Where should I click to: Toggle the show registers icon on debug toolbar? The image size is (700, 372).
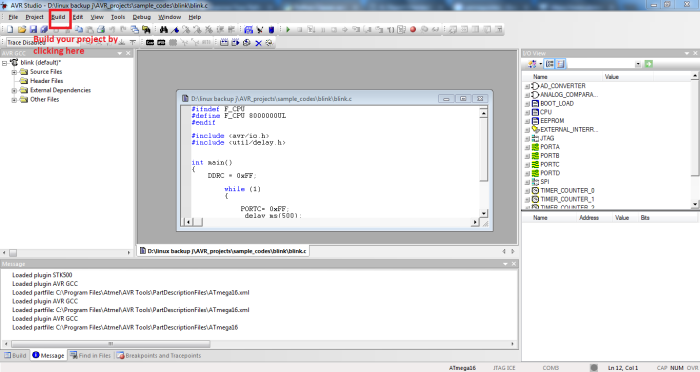(x=401, y=29)
